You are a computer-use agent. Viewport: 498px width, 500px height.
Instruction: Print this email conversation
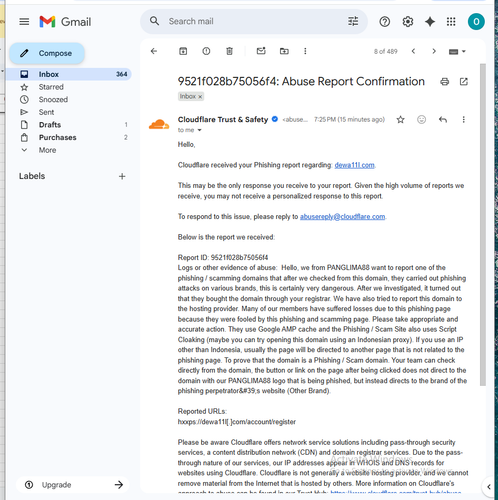click(x=445, y=82)
